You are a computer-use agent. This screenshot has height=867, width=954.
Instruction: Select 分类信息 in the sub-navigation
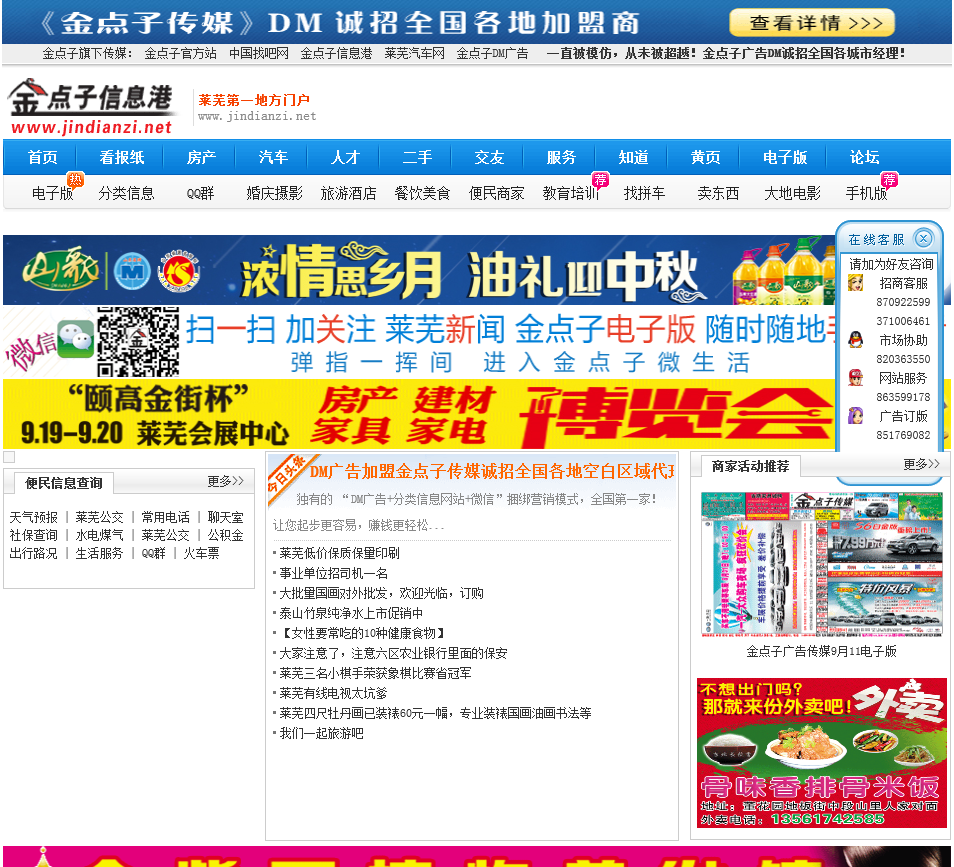[x=127, y=193]
